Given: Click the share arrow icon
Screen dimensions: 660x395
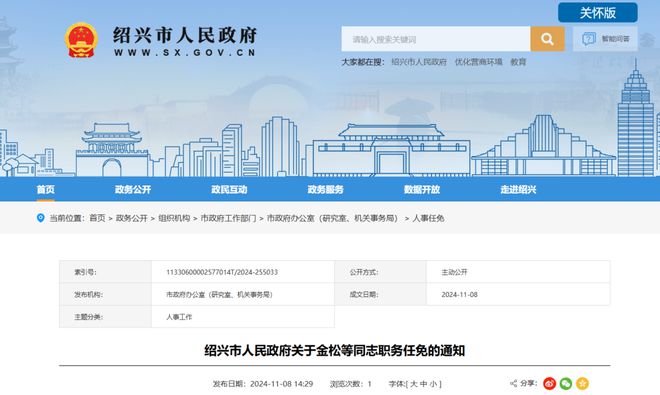Looking at the screenshot, I should coord(514,383).
